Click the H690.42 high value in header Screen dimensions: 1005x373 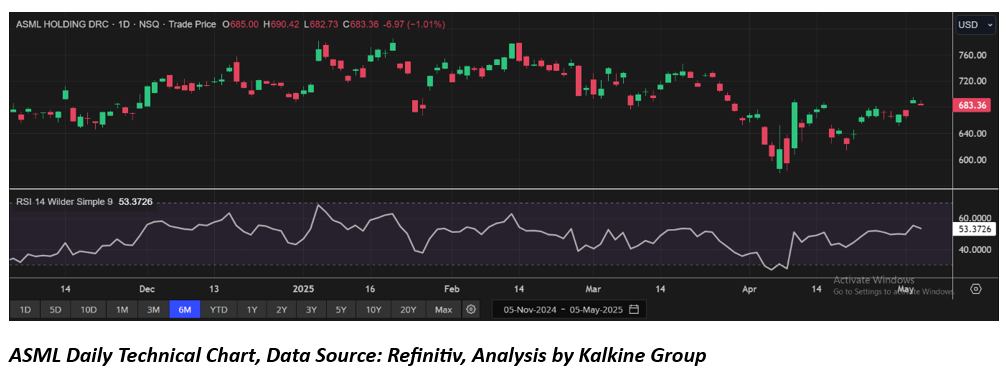click(281, 24)
